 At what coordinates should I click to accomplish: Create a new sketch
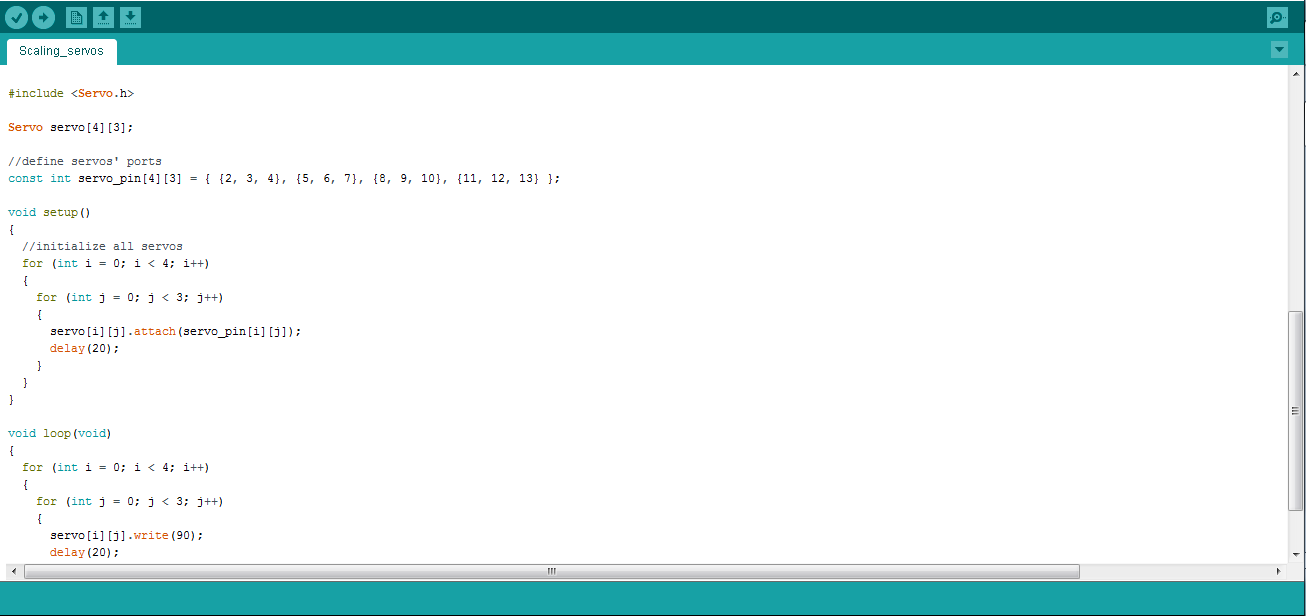pyautogui.click(x=77, y=17)
